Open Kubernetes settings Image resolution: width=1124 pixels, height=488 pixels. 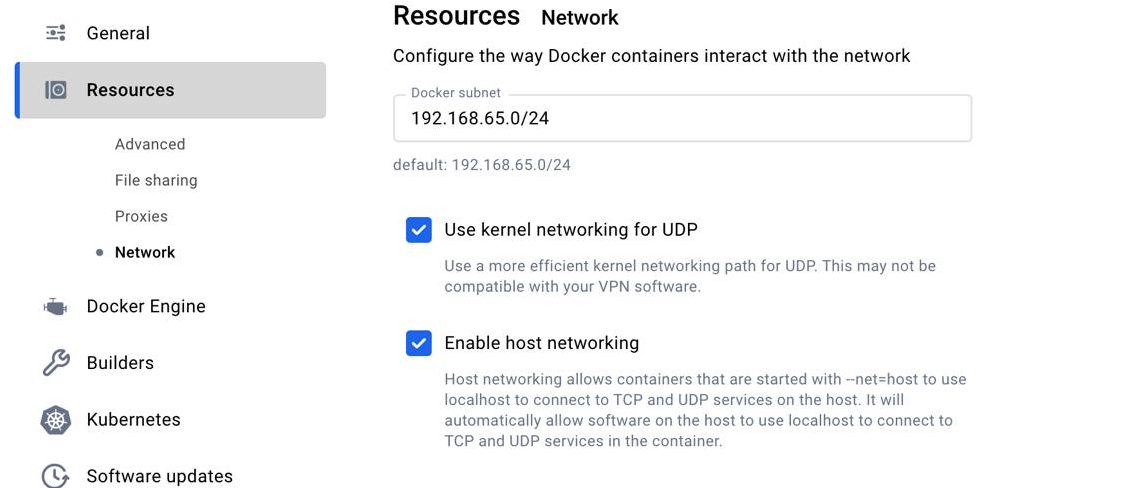point(133,419)
